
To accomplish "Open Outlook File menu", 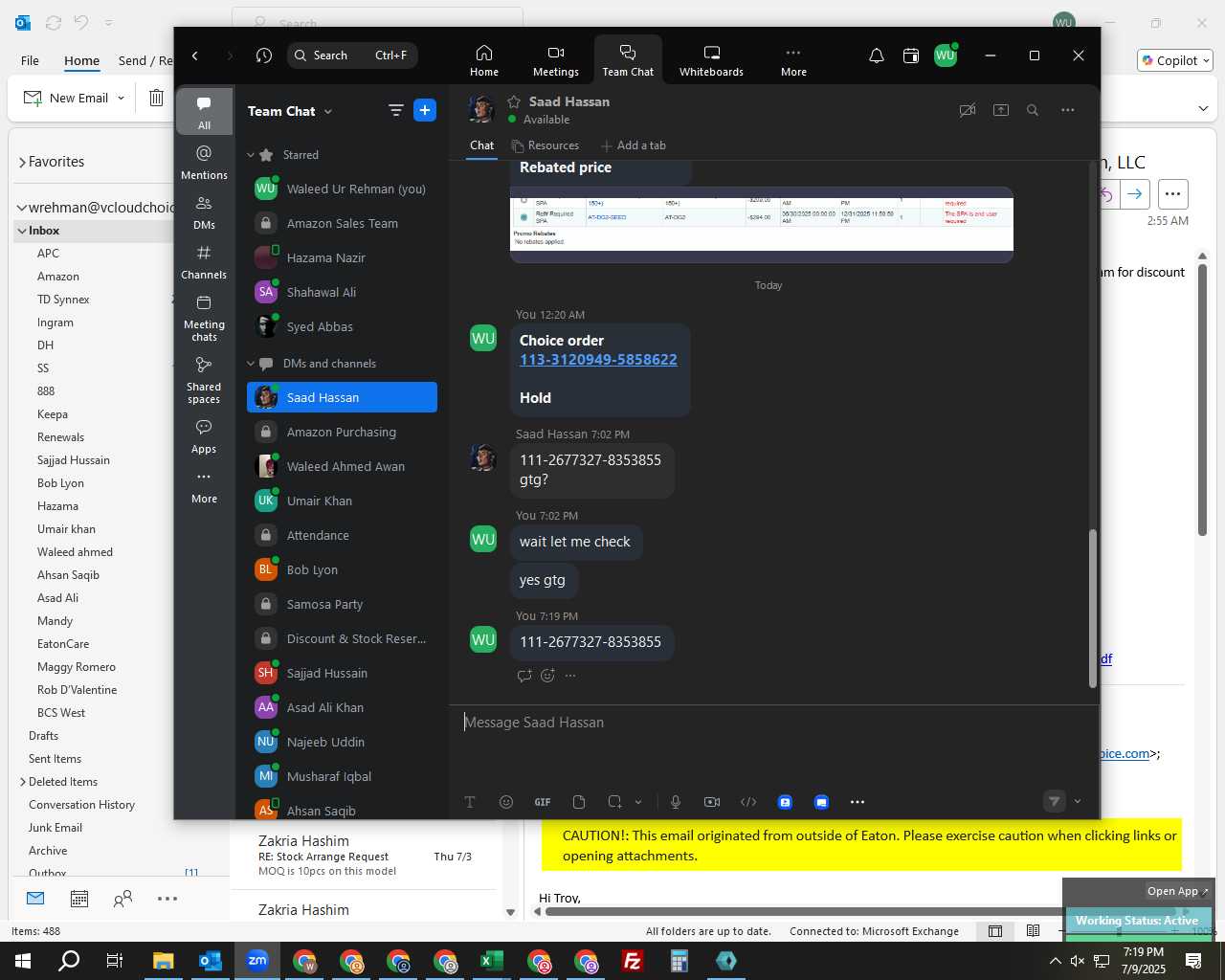I will [x=30, y=60].
